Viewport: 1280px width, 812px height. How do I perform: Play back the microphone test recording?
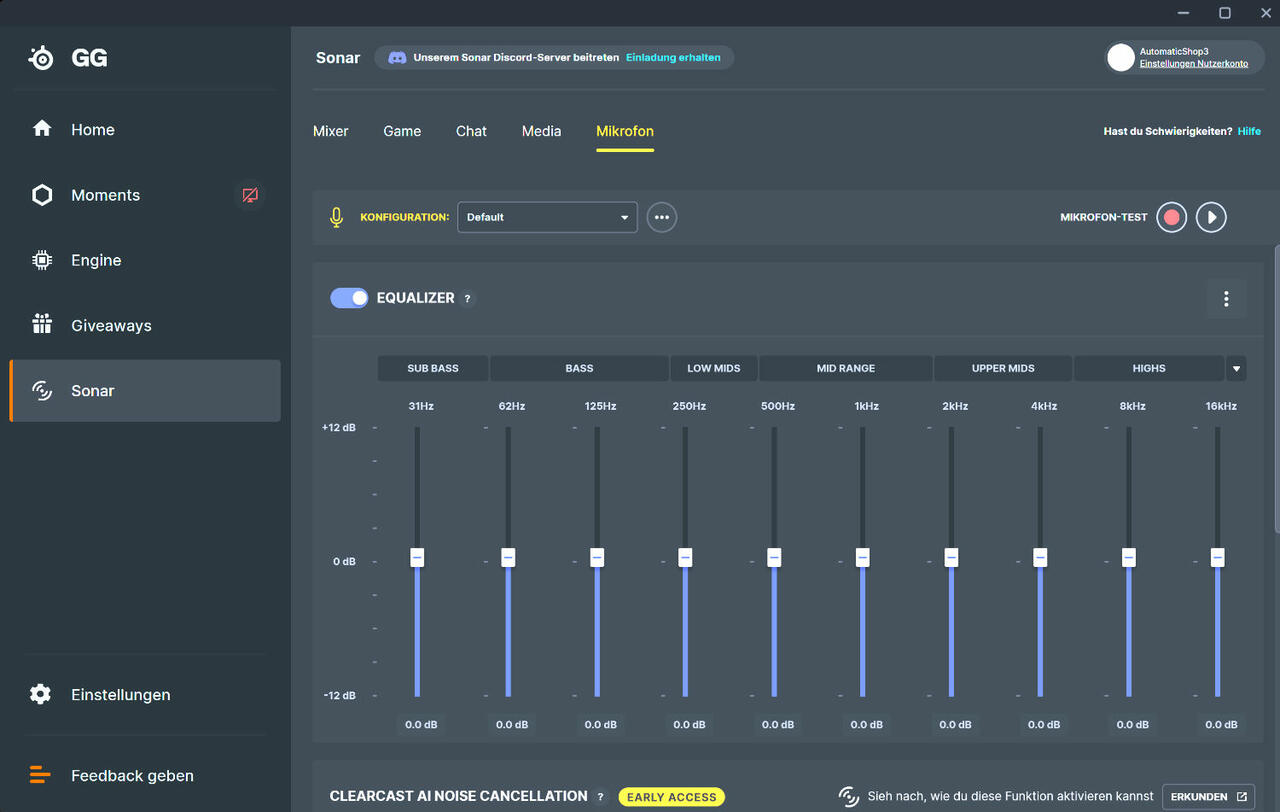click(x=1211, y=217)
